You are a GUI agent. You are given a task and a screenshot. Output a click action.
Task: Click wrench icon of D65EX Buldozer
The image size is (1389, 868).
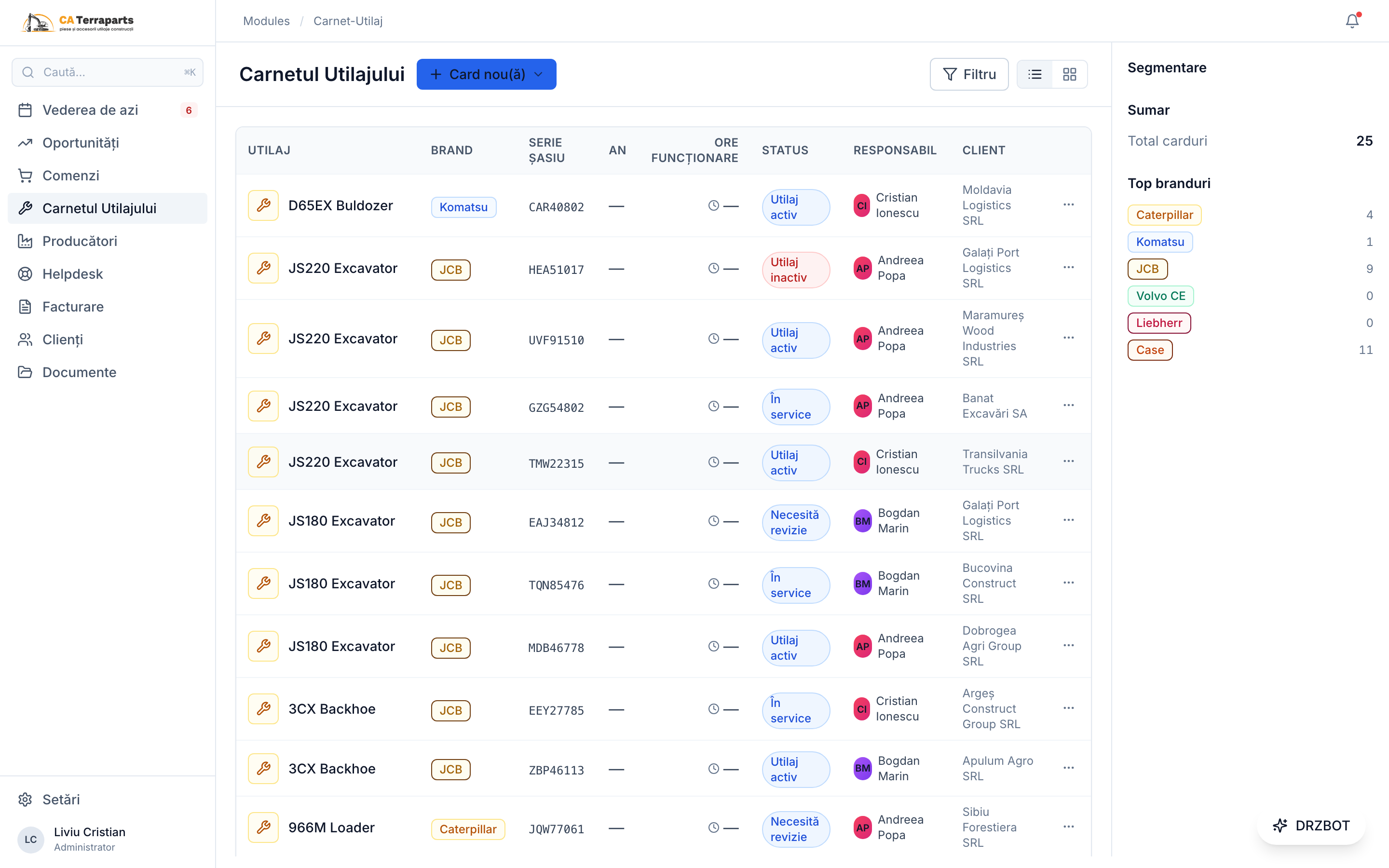(263, 205)
